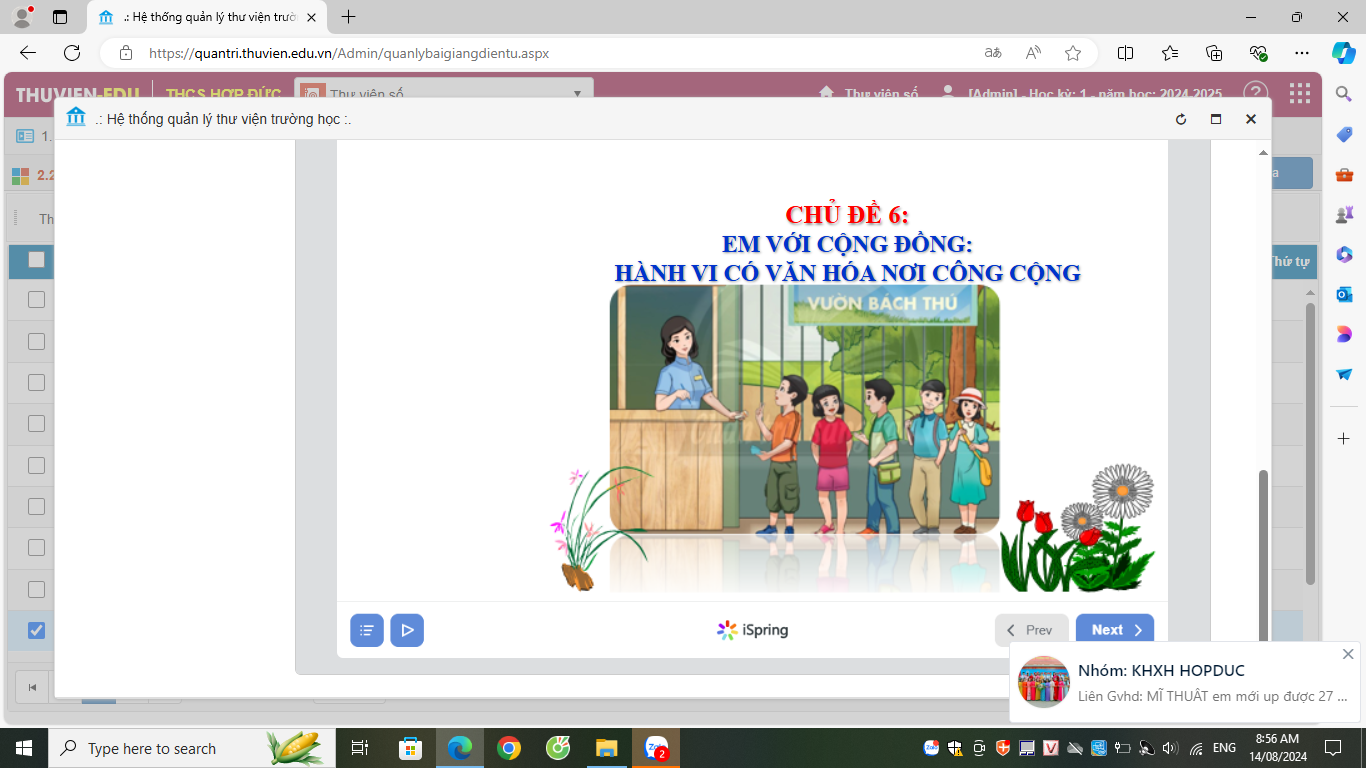Open the iSpring slide outline list
The height and width of the screenshot is (768, 1366).
tap(367, 630)
